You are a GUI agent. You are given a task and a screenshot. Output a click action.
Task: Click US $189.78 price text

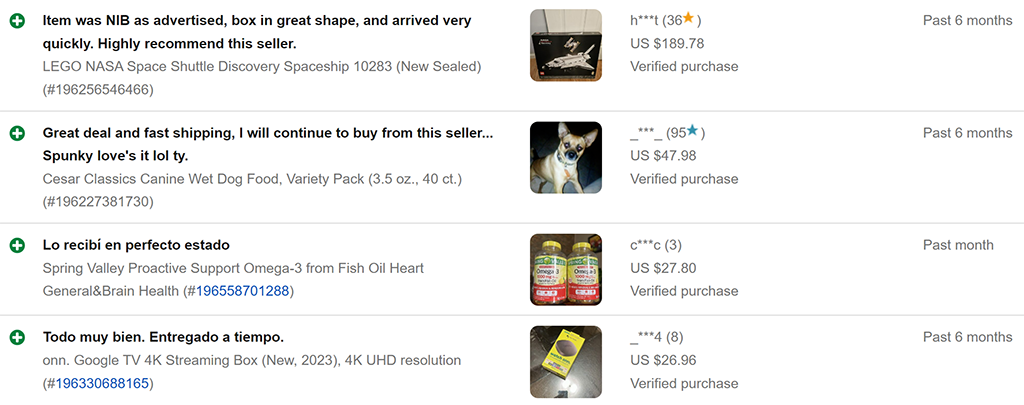(667, 44)
